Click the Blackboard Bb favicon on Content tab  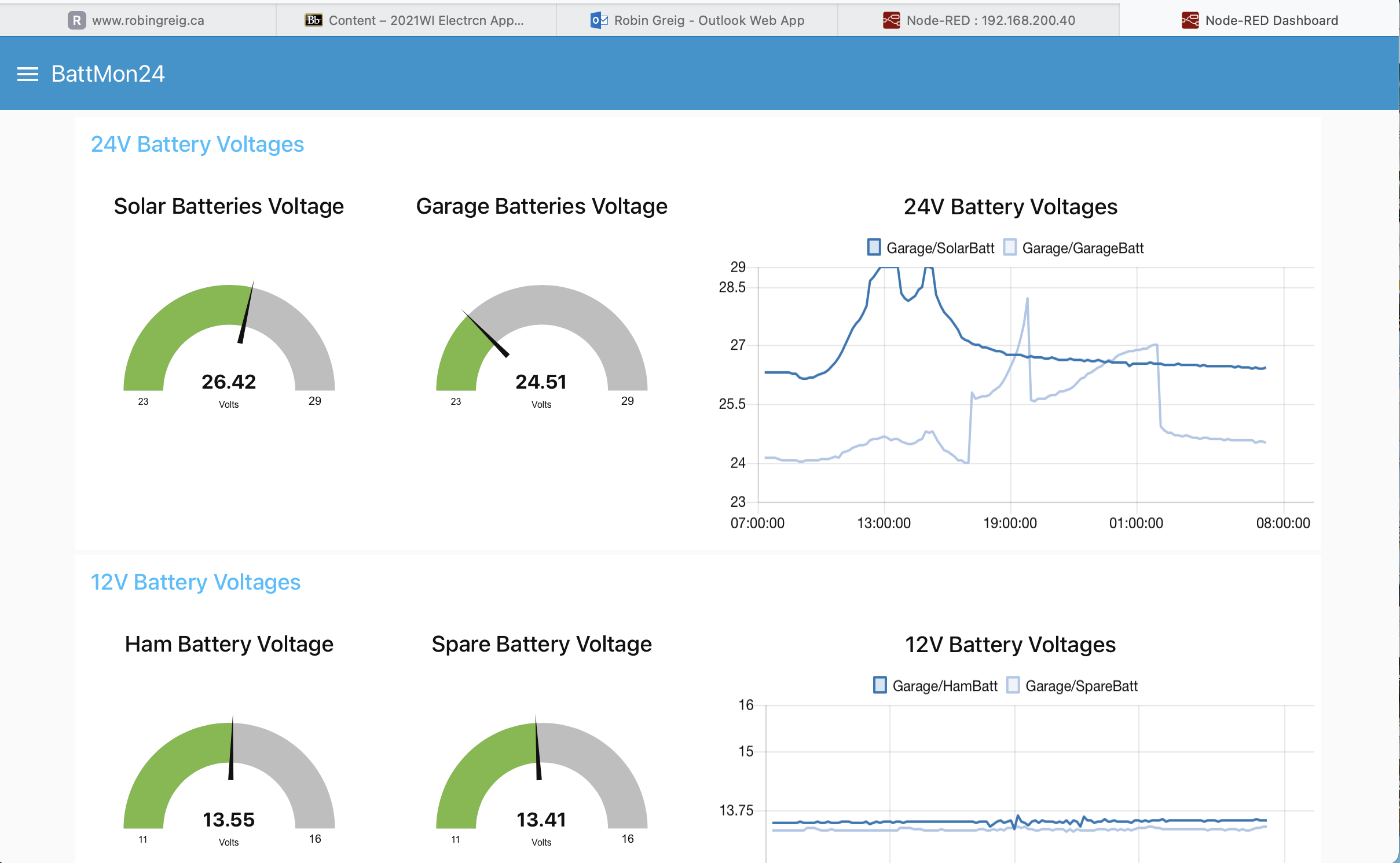(x=313, y=20)
